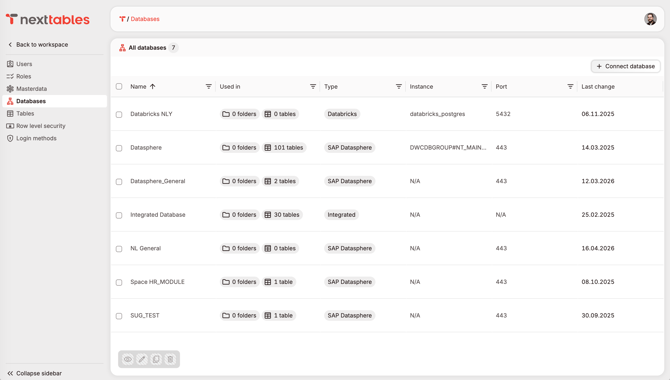Screen dimensions: 670x380
Task: Click the Databases breadcrumb link
Action: pyautogui.click(x=145, y=19)
